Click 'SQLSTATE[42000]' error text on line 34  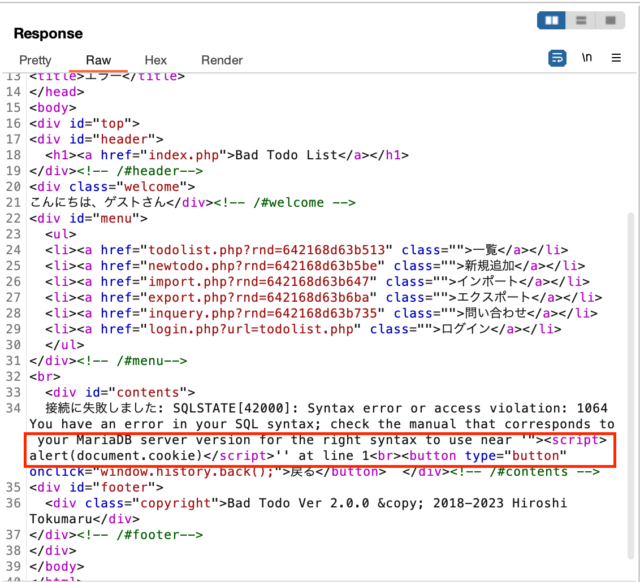click(231, 408)
